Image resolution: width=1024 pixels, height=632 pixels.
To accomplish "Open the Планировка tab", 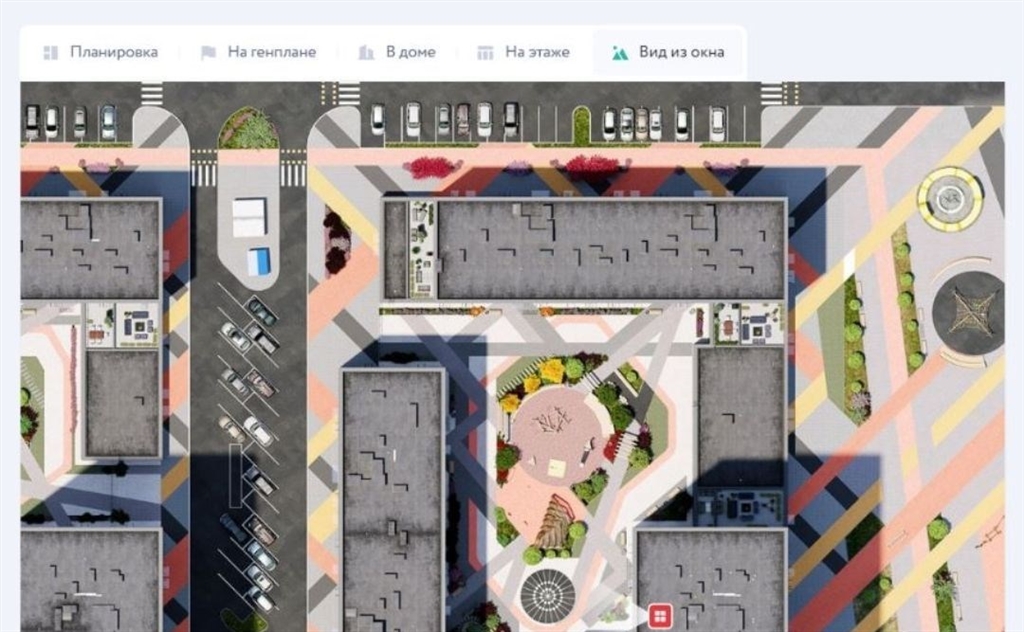I will coord(113,52).
